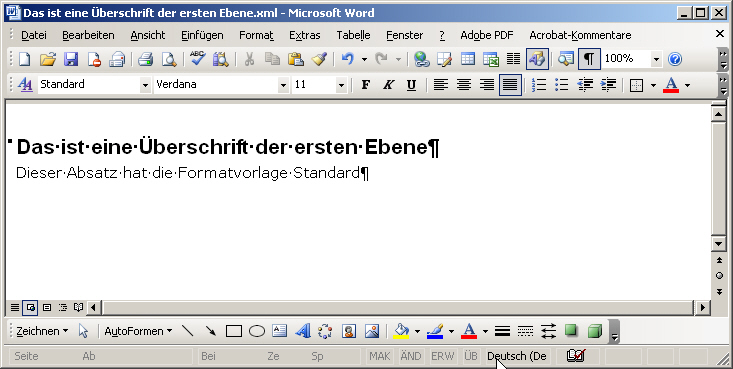Viewport: 733px width, 369px height.
Task: Apply red font color in formatting toolbar
Action: click(x=671, y=85)
